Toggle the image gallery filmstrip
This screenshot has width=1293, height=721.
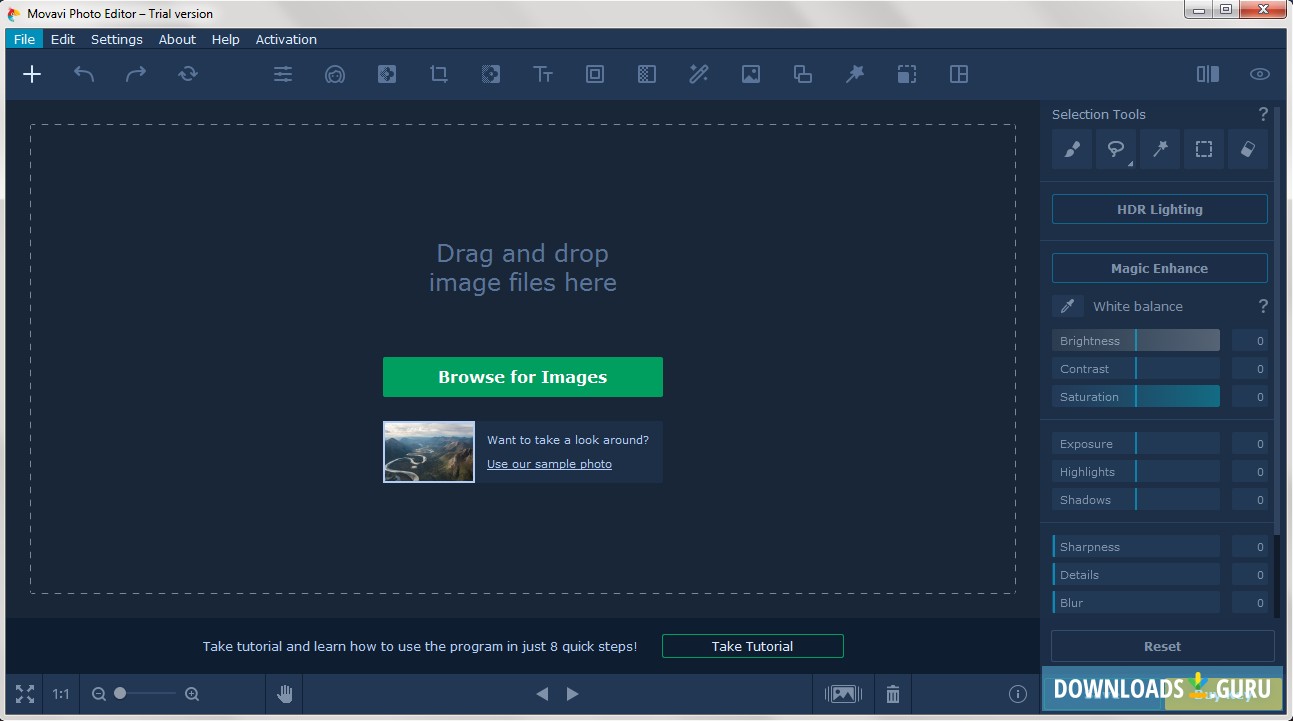(x=843, y=694)
